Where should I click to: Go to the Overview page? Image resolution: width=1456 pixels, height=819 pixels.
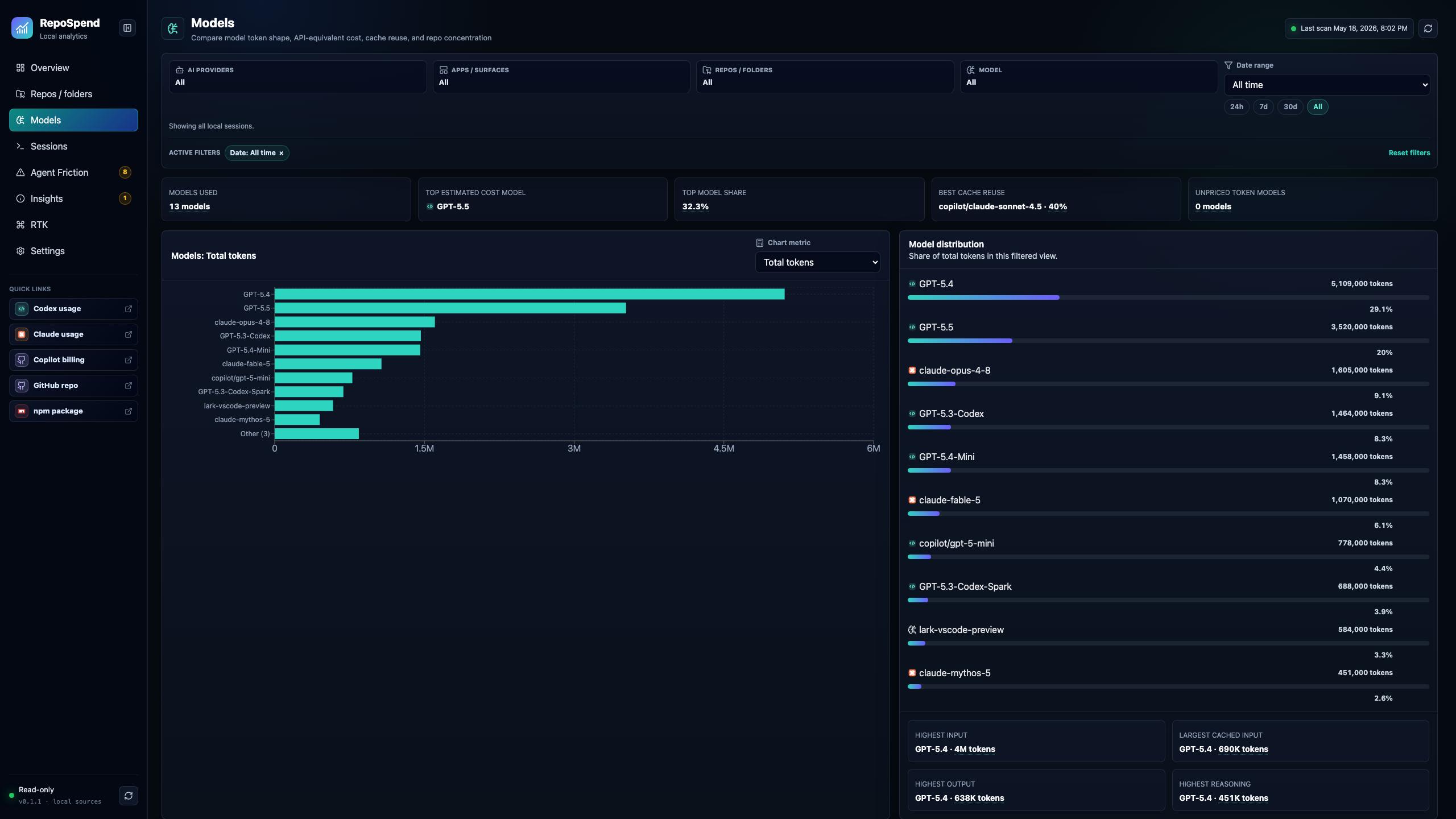[73, 68]
